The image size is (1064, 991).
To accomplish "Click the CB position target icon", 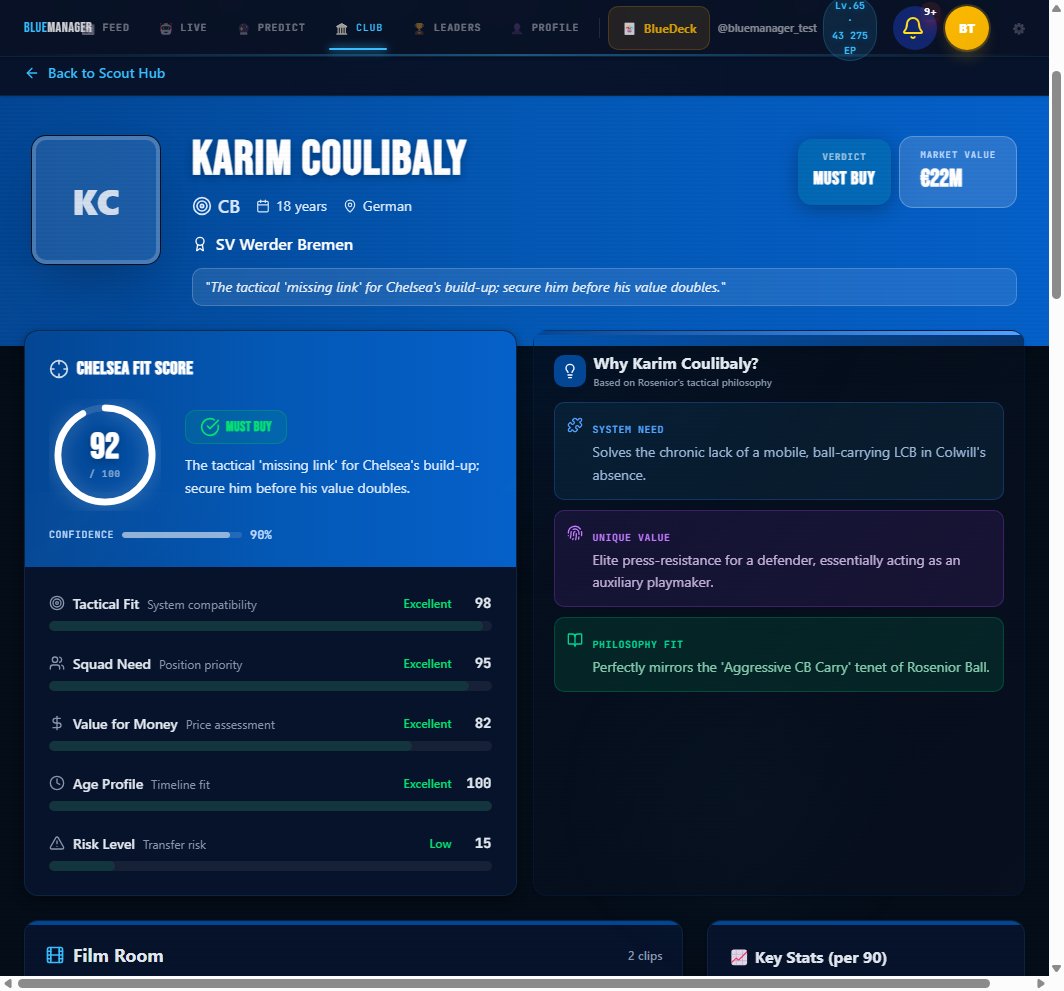I will click(x=202, y=206).
